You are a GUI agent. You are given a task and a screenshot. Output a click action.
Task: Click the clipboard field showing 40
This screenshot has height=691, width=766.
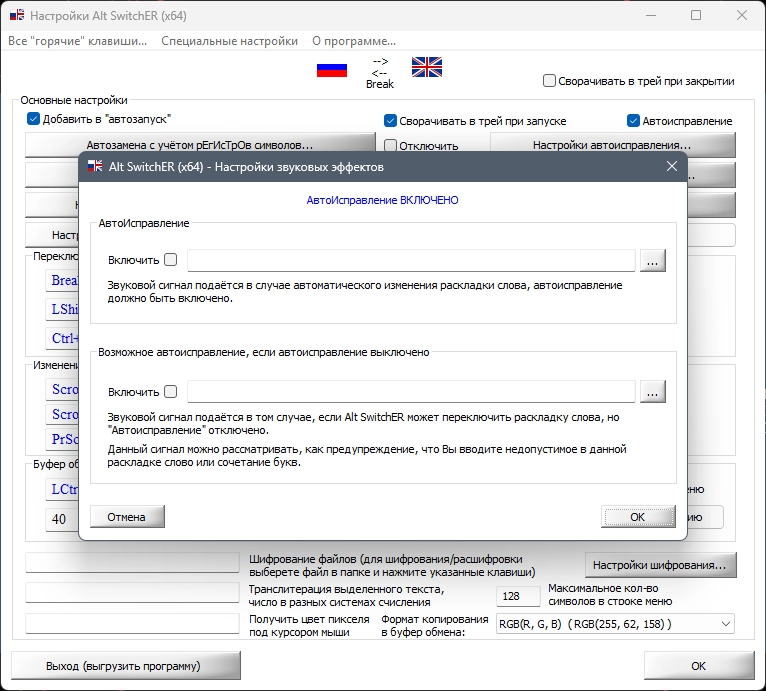[x=62, y=519]
